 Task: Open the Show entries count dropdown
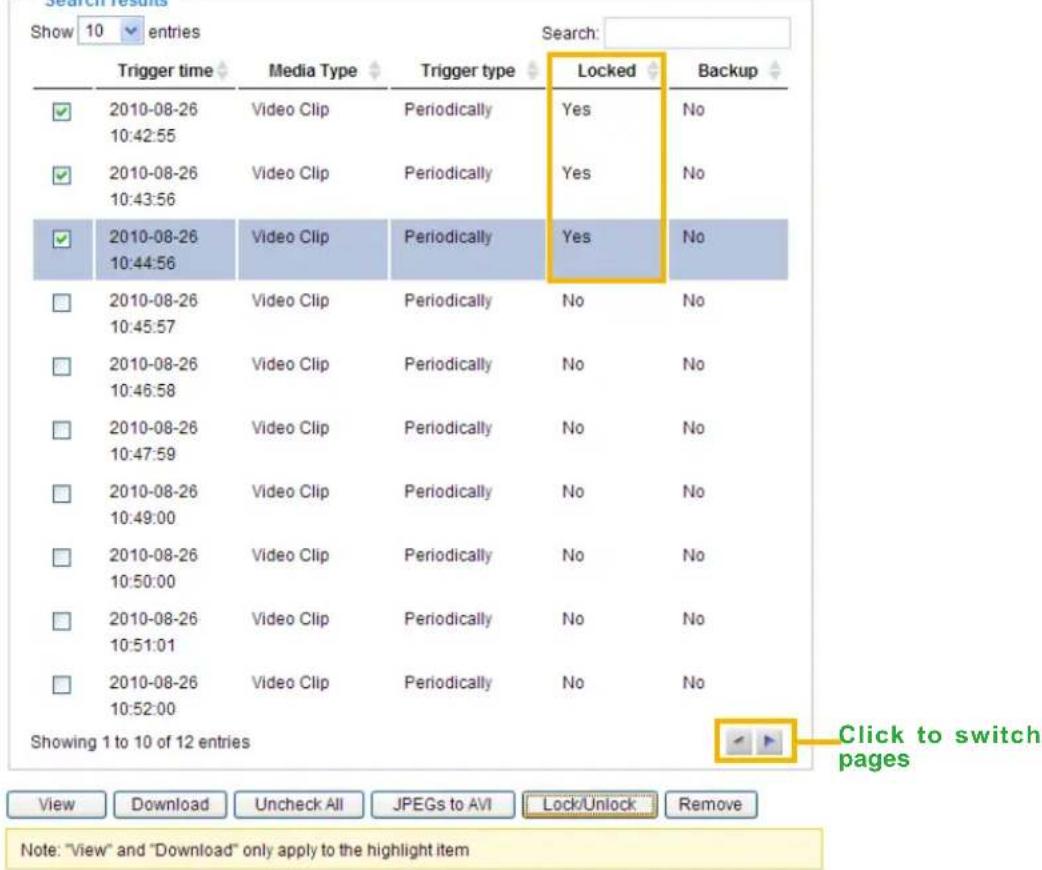click(x=110, y=31)
